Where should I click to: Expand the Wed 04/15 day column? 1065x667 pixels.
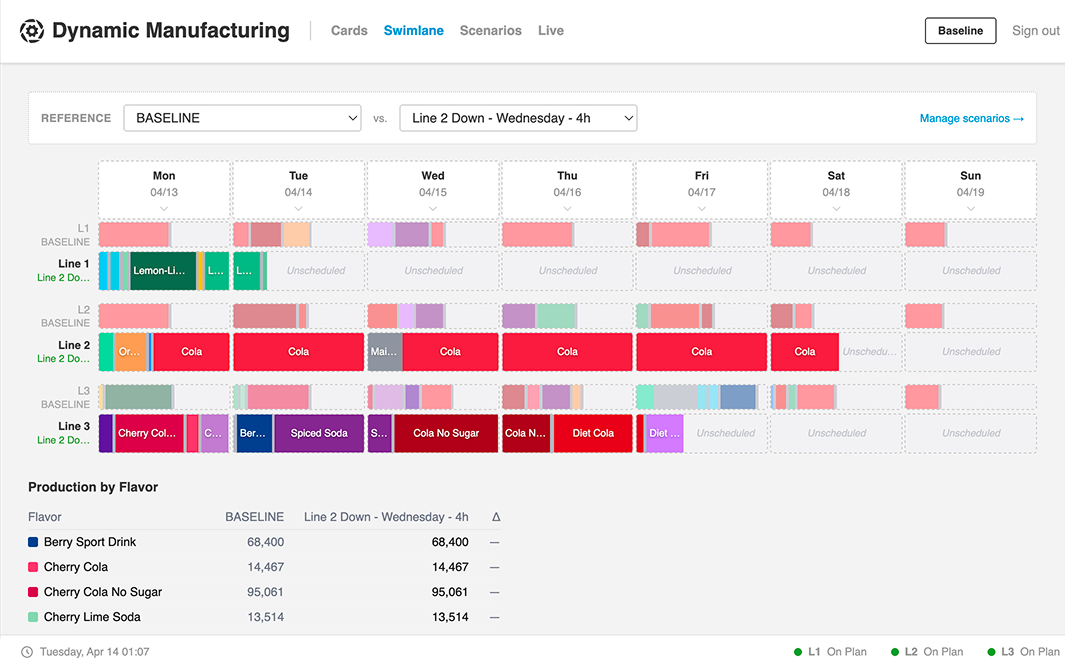433,209
